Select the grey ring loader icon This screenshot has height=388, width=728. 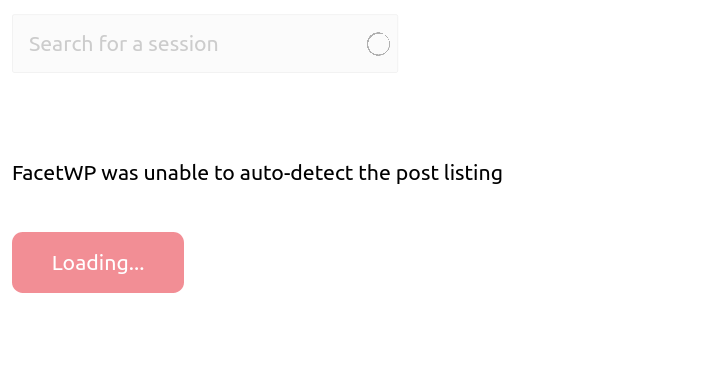coord(378,44)
